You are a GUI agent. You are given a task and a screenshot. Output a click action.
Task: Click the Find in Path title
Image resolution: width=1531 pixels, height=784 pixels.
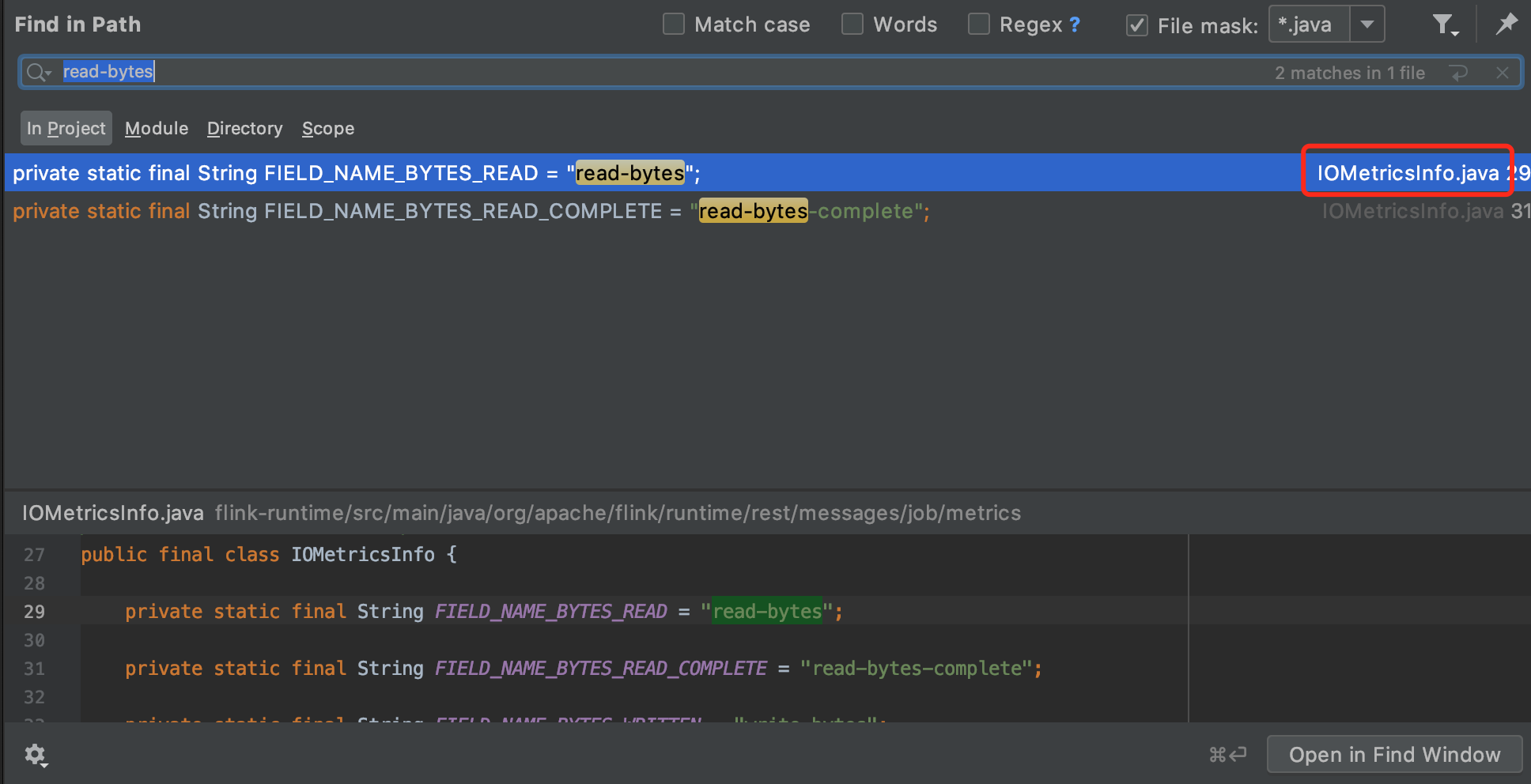[77, 24]
